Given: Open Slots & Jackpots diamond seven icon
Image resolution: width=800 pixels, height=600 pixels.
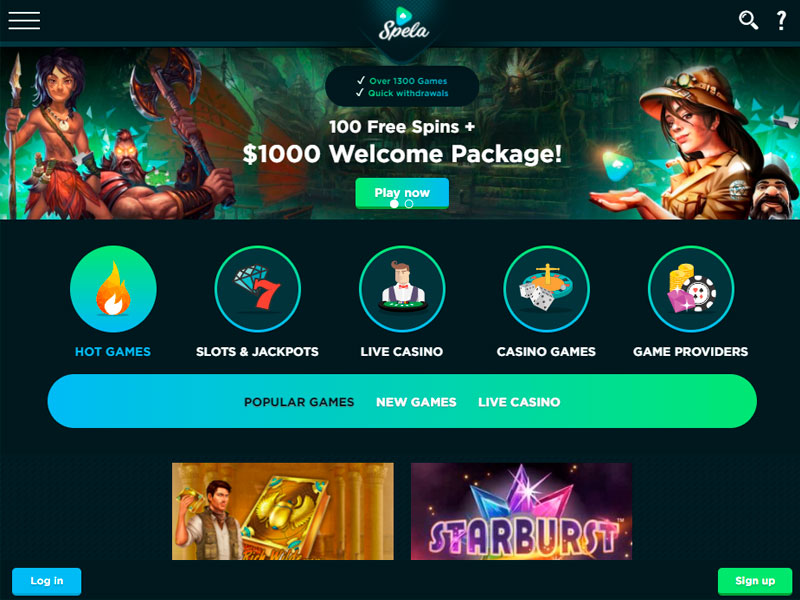Looking at the screenshot, I should [258, 289].
